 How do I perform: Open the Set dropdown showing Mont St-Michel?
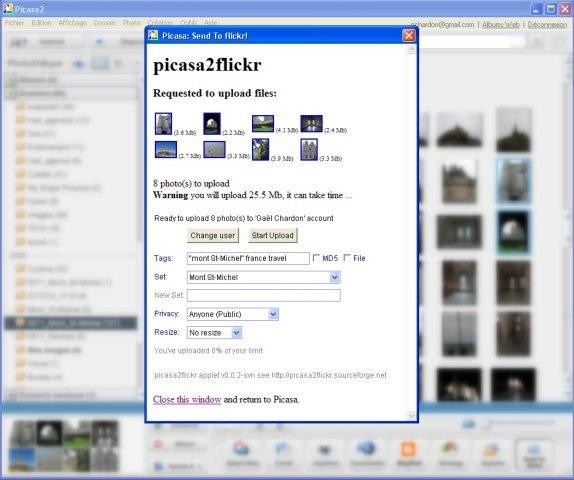click(264, 277)
